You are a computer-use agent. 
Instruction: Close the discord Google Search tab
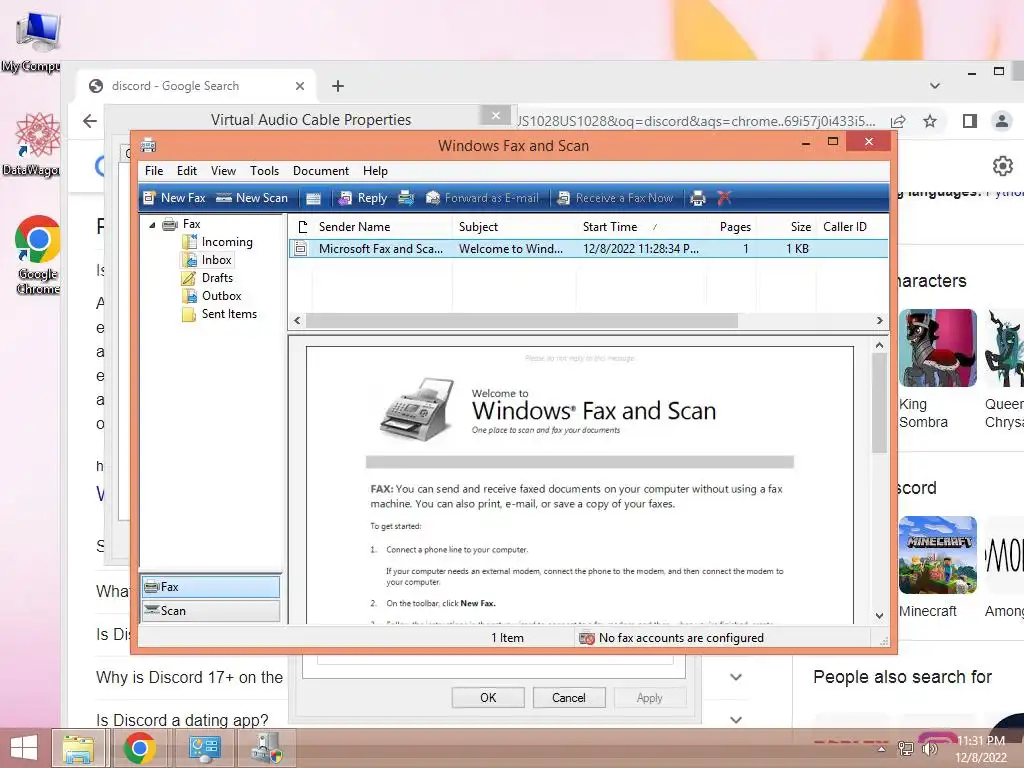300,86
